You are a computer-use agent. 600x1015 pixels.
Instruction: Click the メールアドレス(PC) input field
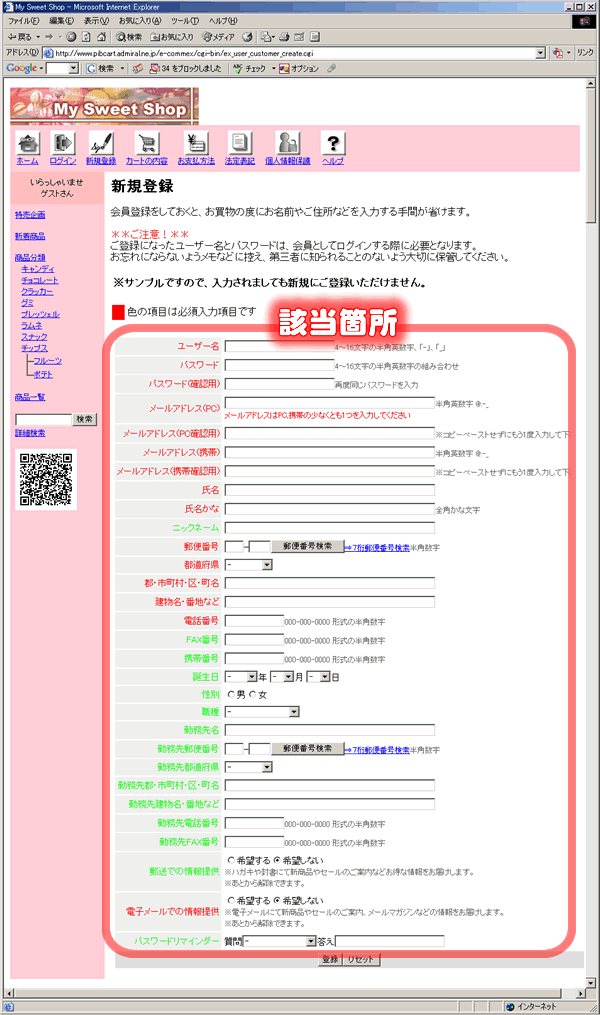pos(329,403)
